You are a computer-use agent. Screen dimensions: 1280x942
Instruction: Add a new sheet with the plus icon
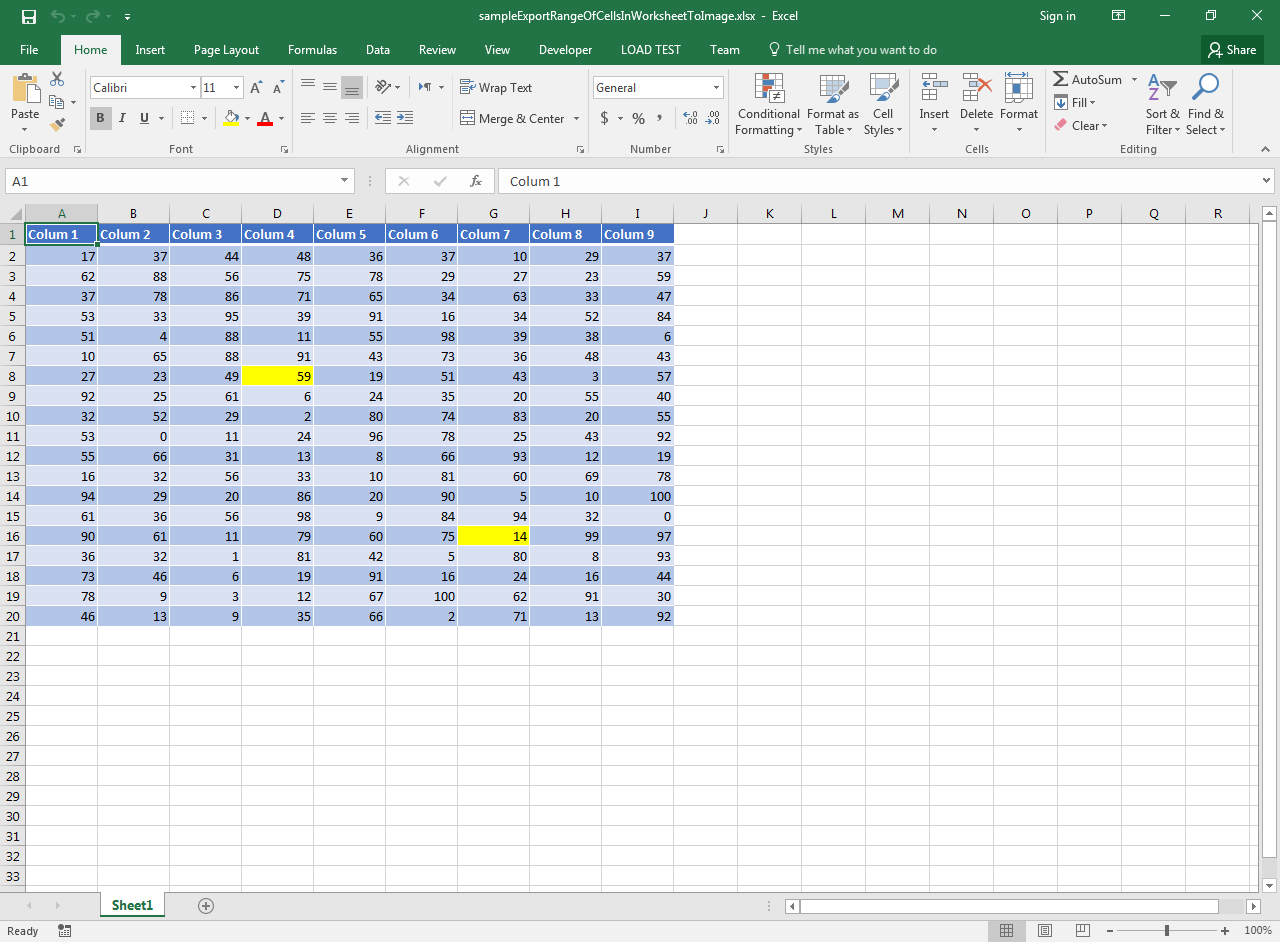(206, 905)
